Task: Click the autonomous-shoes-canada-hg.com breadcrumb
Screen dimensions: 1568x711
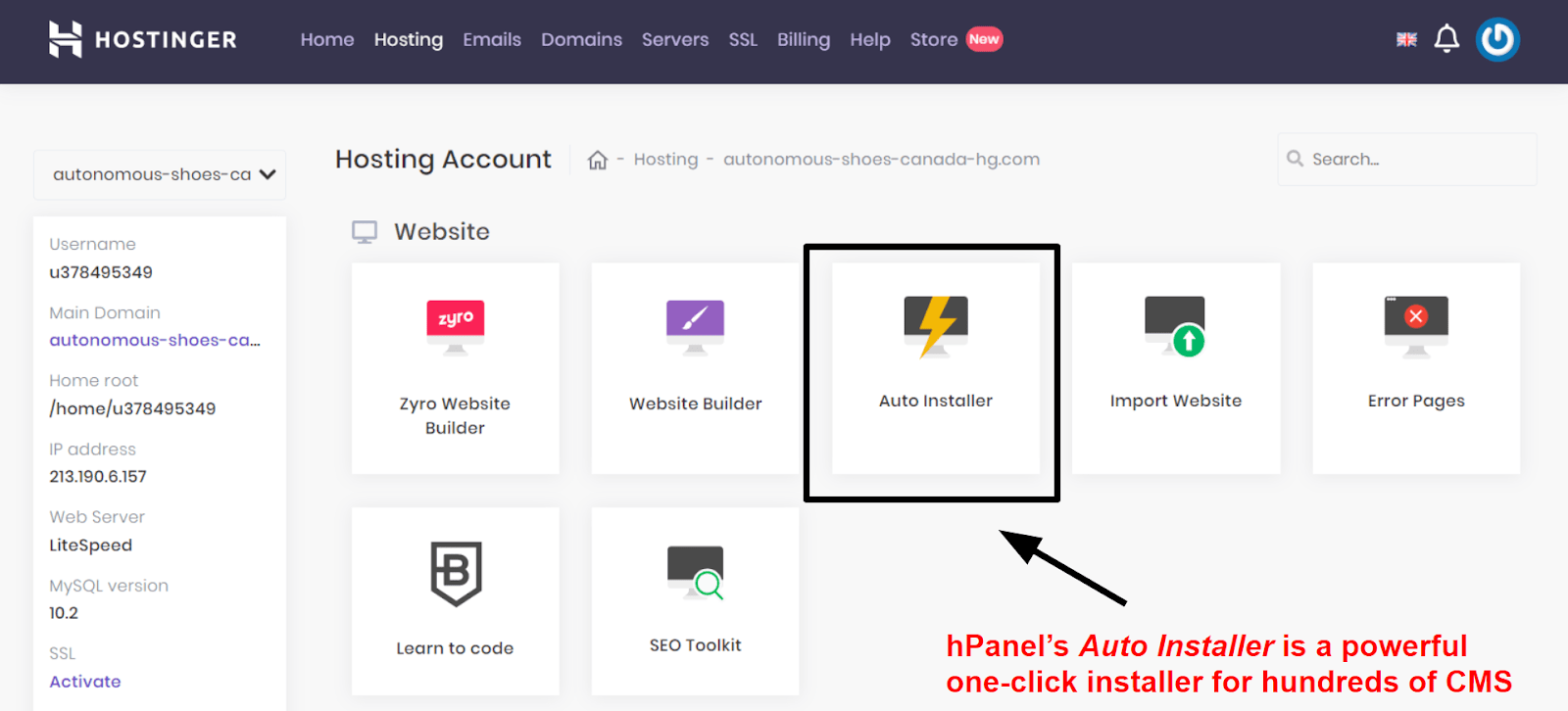Action: point(881,160)
